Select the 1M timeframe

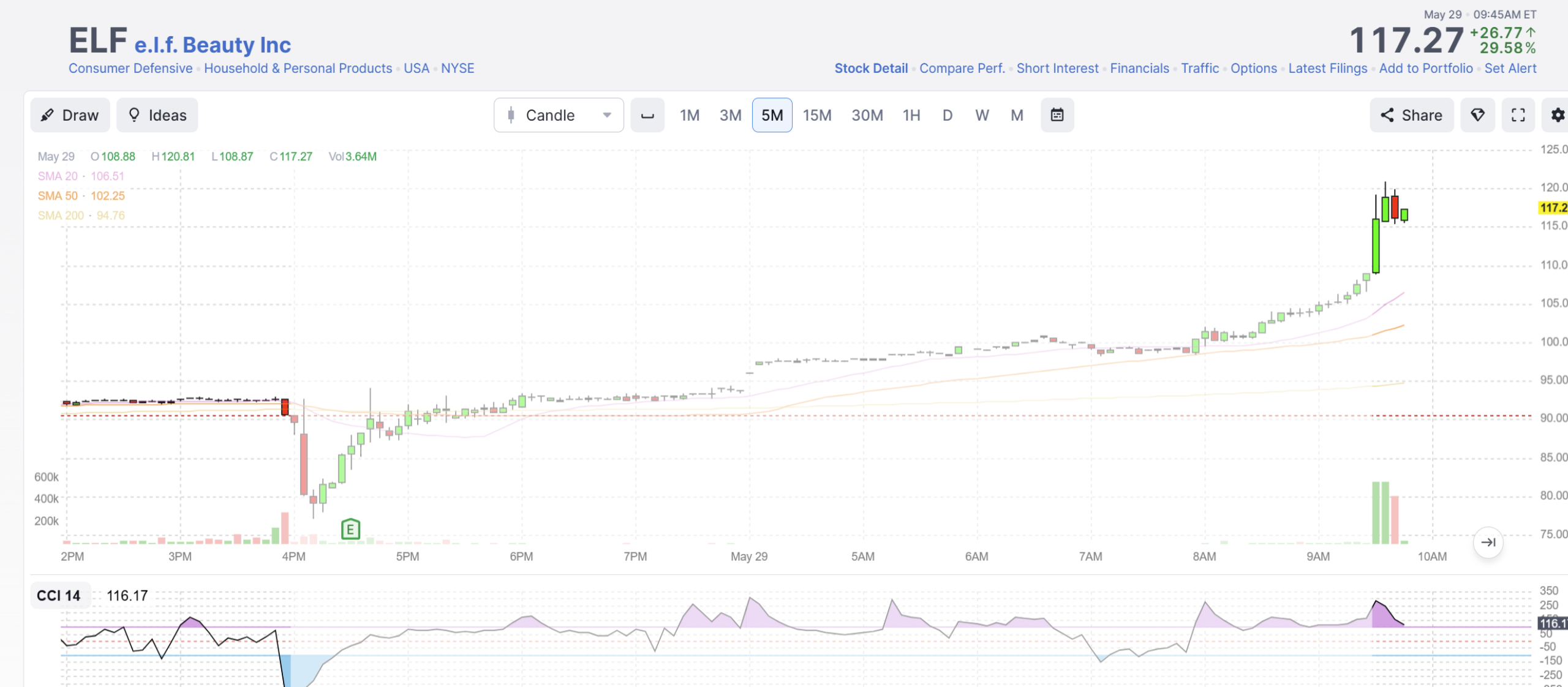click(690, 115)
